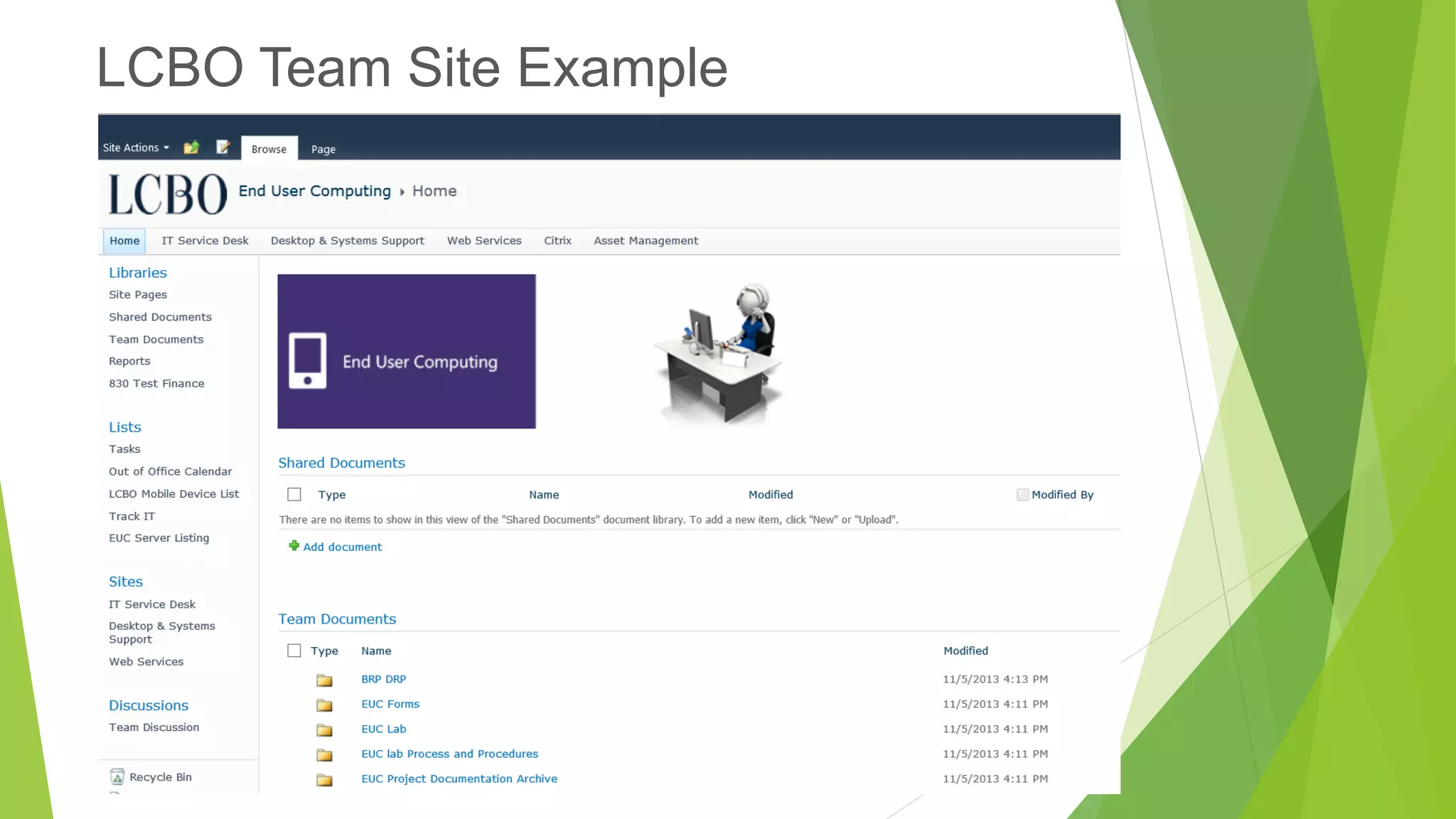Screen dimensions: 1456x819
Task: Click Add document link
Action: coord(343,547)
